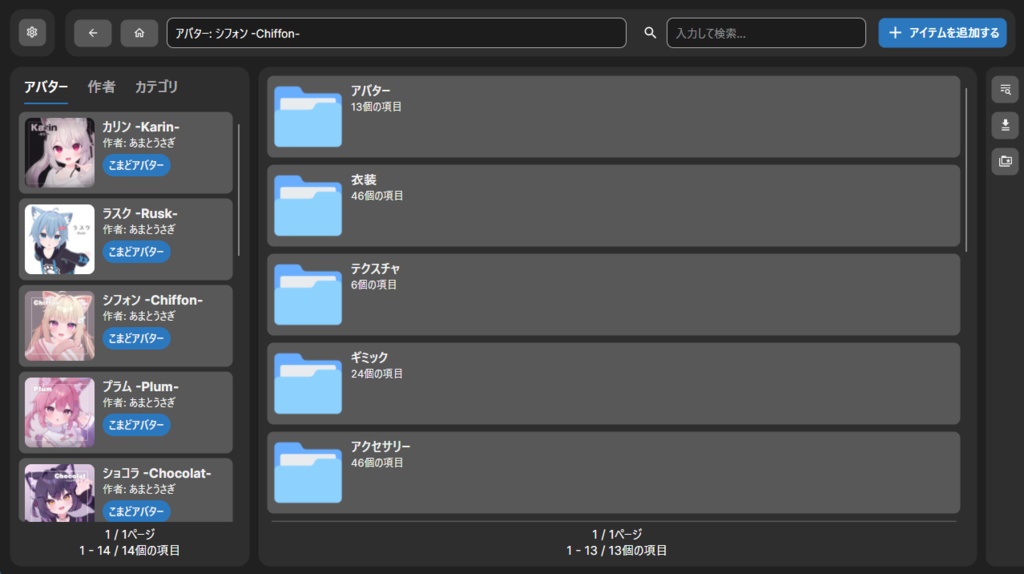This screenshot has height=574, width=1024.
Task: Click the folder image icon in right sidebar
Action: tap(1005, 161)
